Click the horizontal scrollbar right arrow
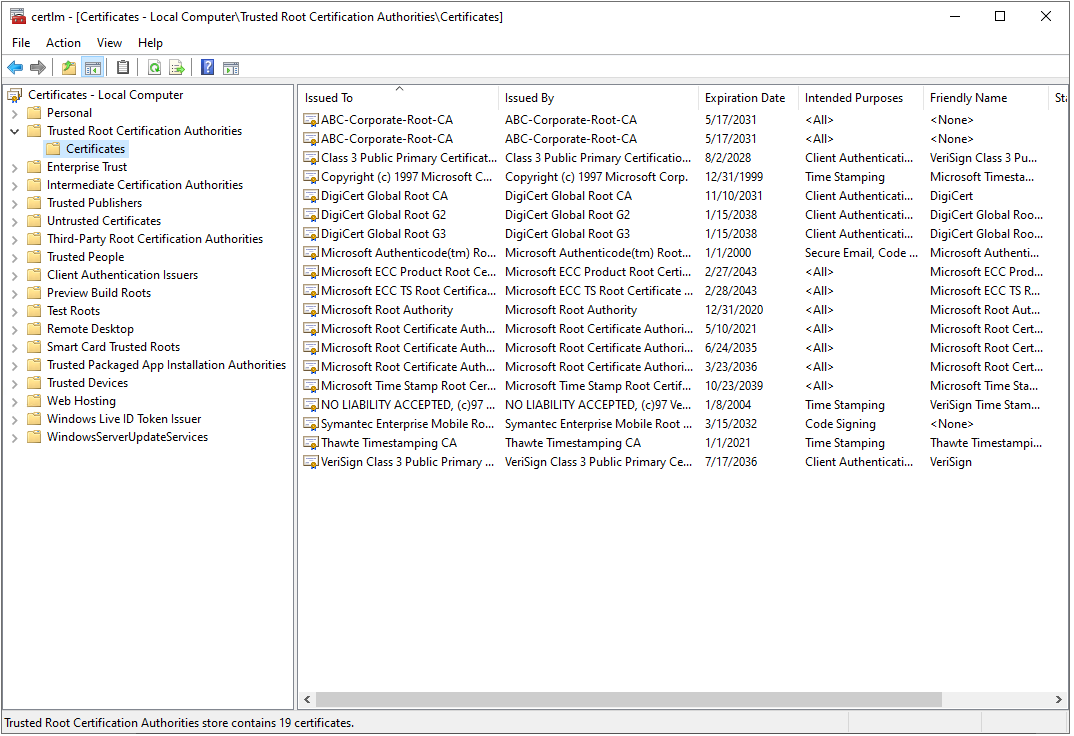 1058,699
